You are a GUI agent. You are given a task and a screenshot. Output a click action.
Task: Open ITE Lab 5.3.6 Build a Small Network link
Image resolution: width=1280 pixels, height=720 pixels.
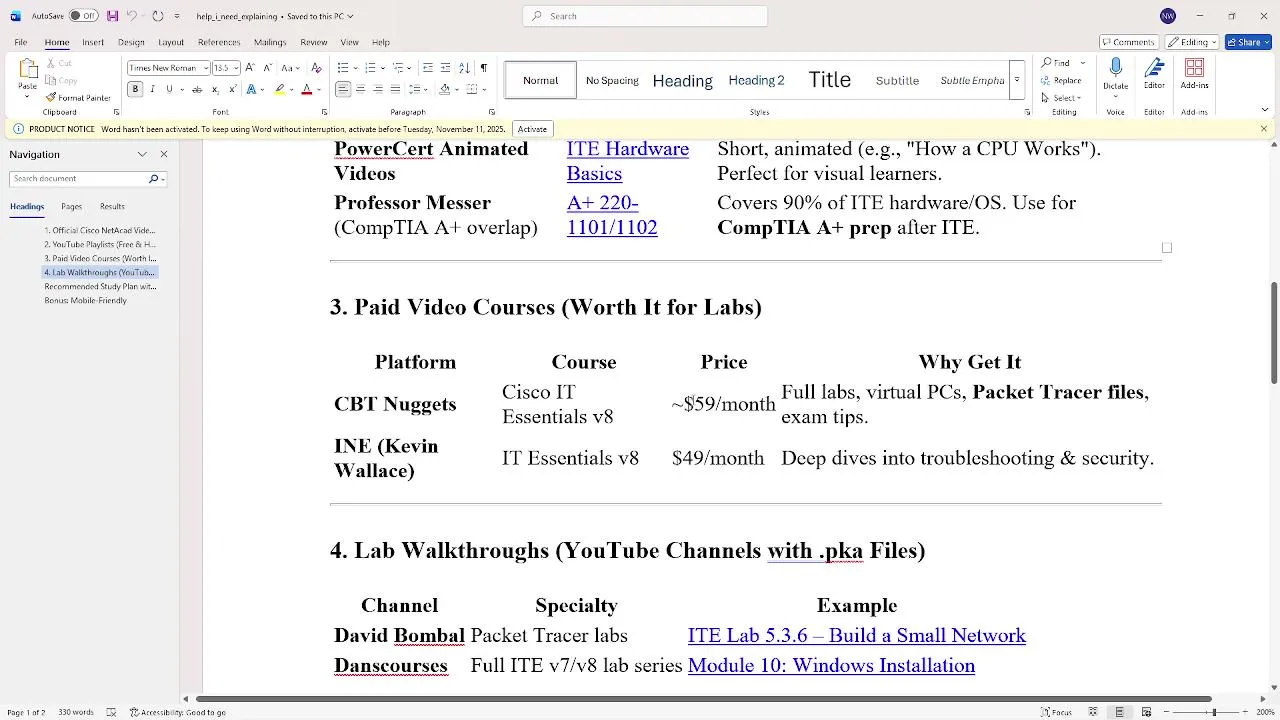point(857,636)
